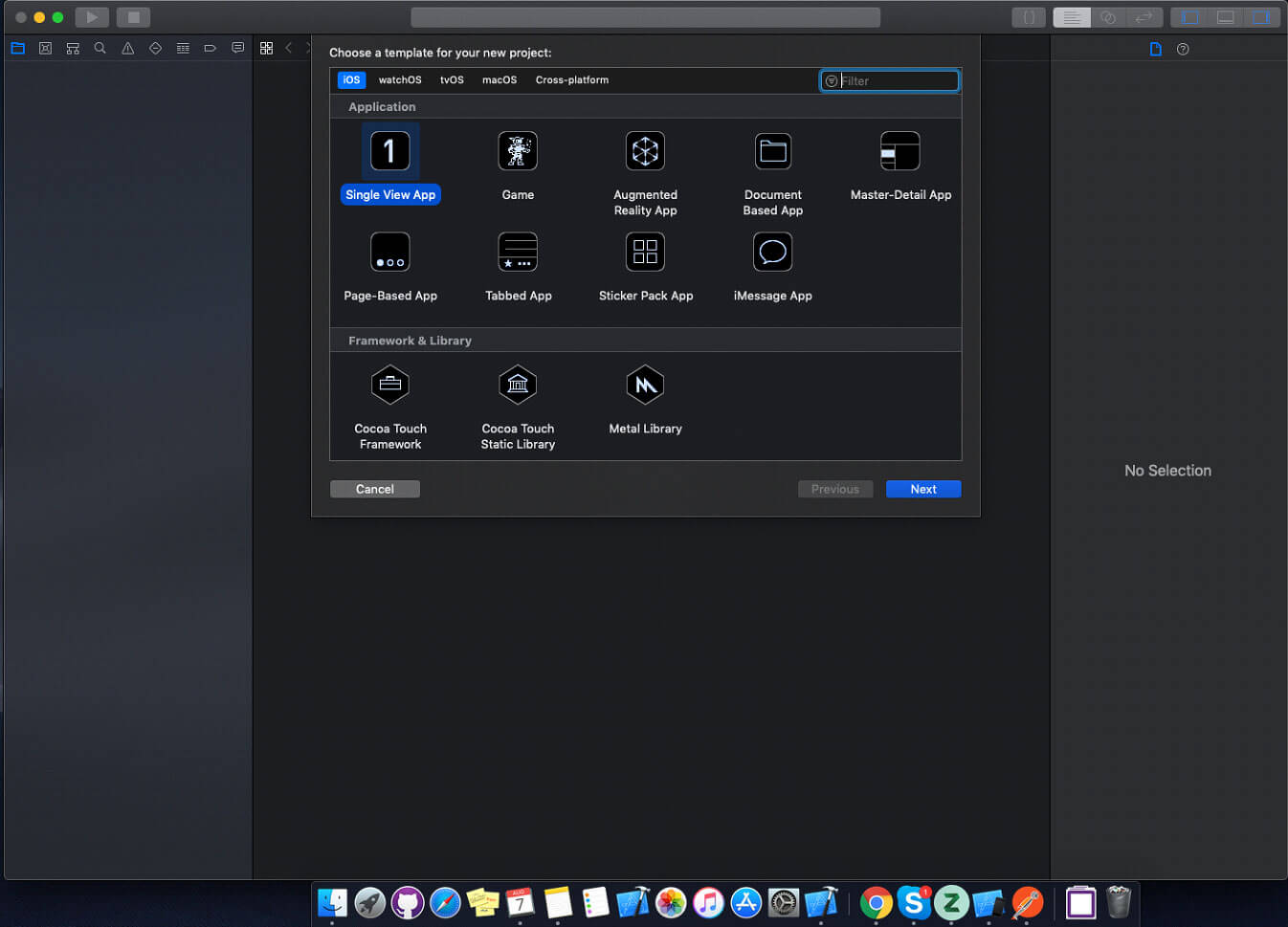Choose the Sticker Pack App template
The width and height of the screenshot is (1288, 927).
tap(645, 254)
